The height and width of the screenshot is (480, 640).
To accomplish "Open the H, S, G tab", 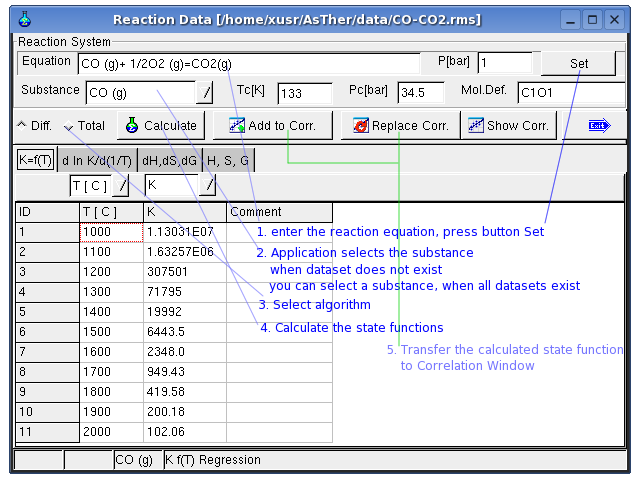I will [227, 160].
